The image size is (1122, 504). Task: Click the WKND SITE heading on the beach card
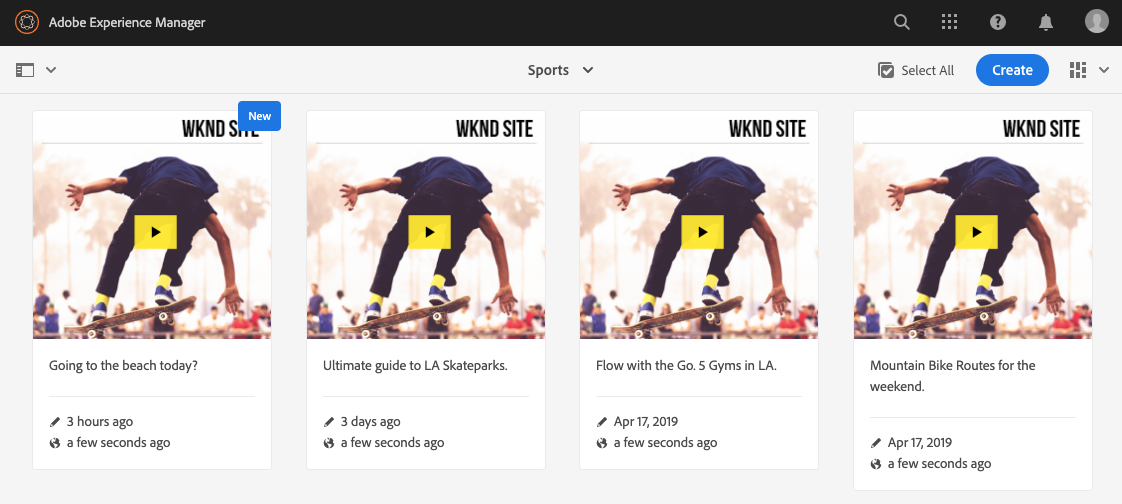(x=220, y=129)
